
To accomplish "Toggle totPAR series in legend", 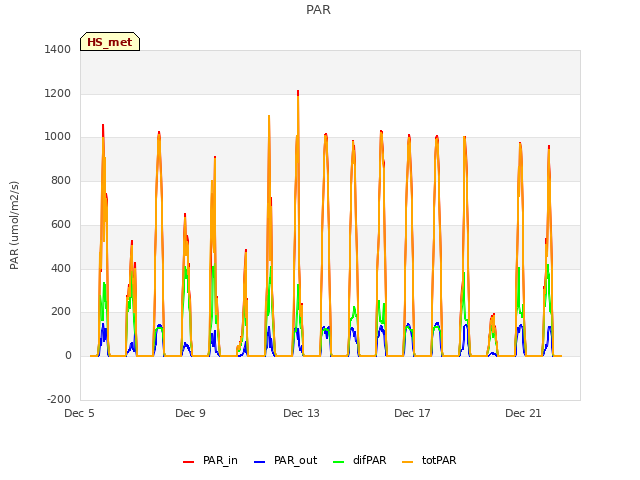I will click(429, 460).
